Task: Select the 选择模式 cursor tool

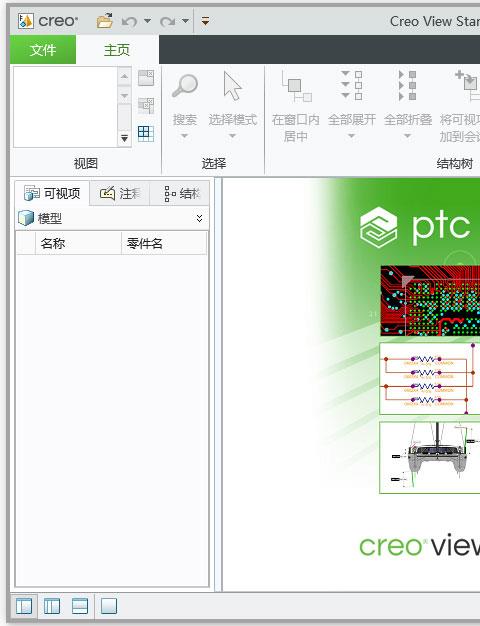Action: click(x=232, y=85)
